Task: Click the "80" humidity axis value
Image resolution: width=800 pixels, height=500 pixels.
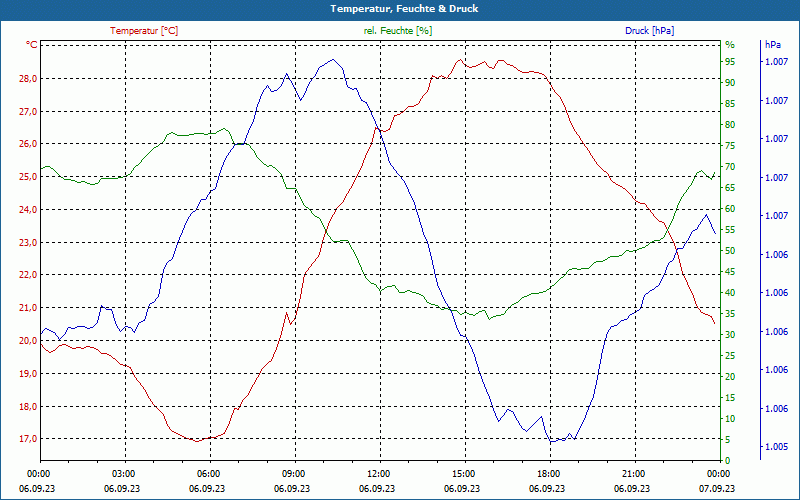Action: coord(731,124)
